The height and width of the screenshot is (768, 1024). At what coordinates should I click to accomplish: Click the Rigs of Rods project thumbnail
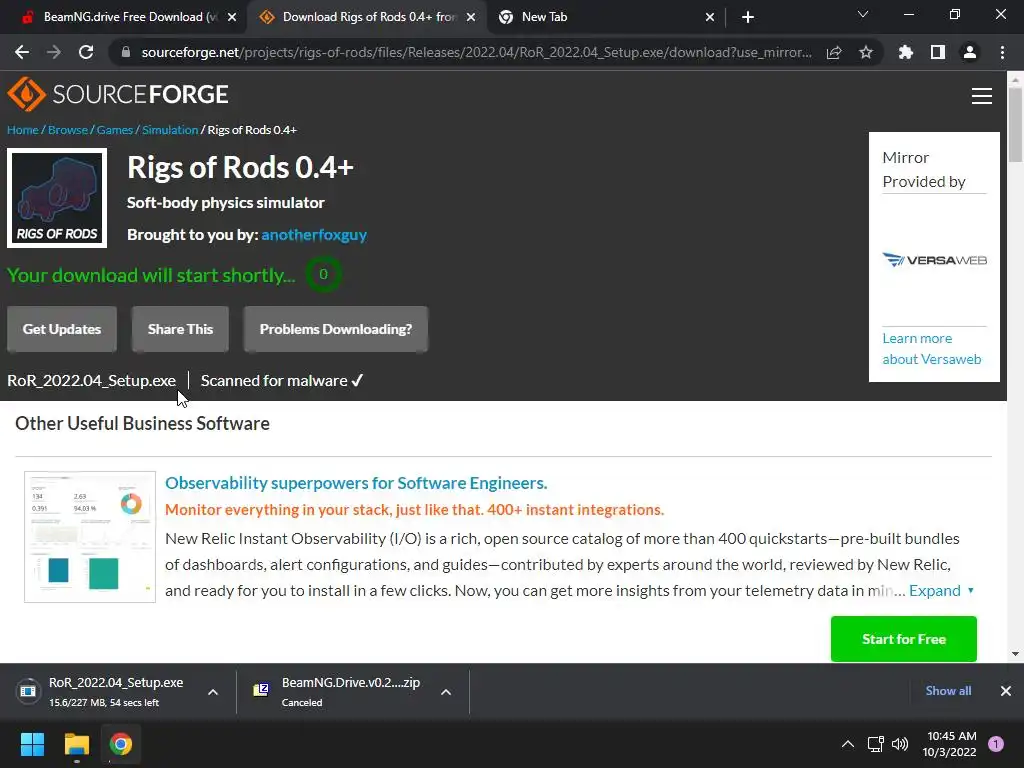pos(57,198)
